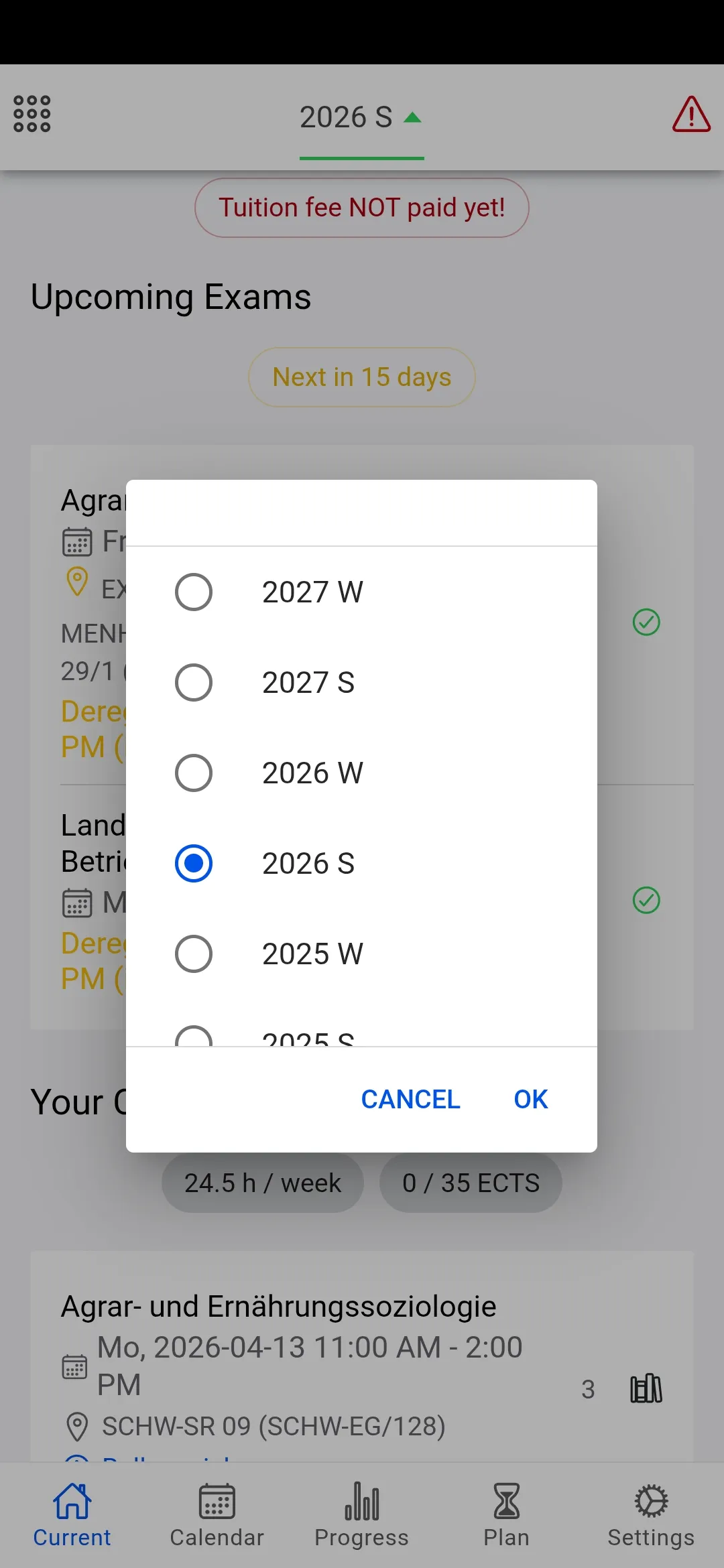Choose the 2025 W semester
Screen dimensions: 724x1568
point(194,954)
